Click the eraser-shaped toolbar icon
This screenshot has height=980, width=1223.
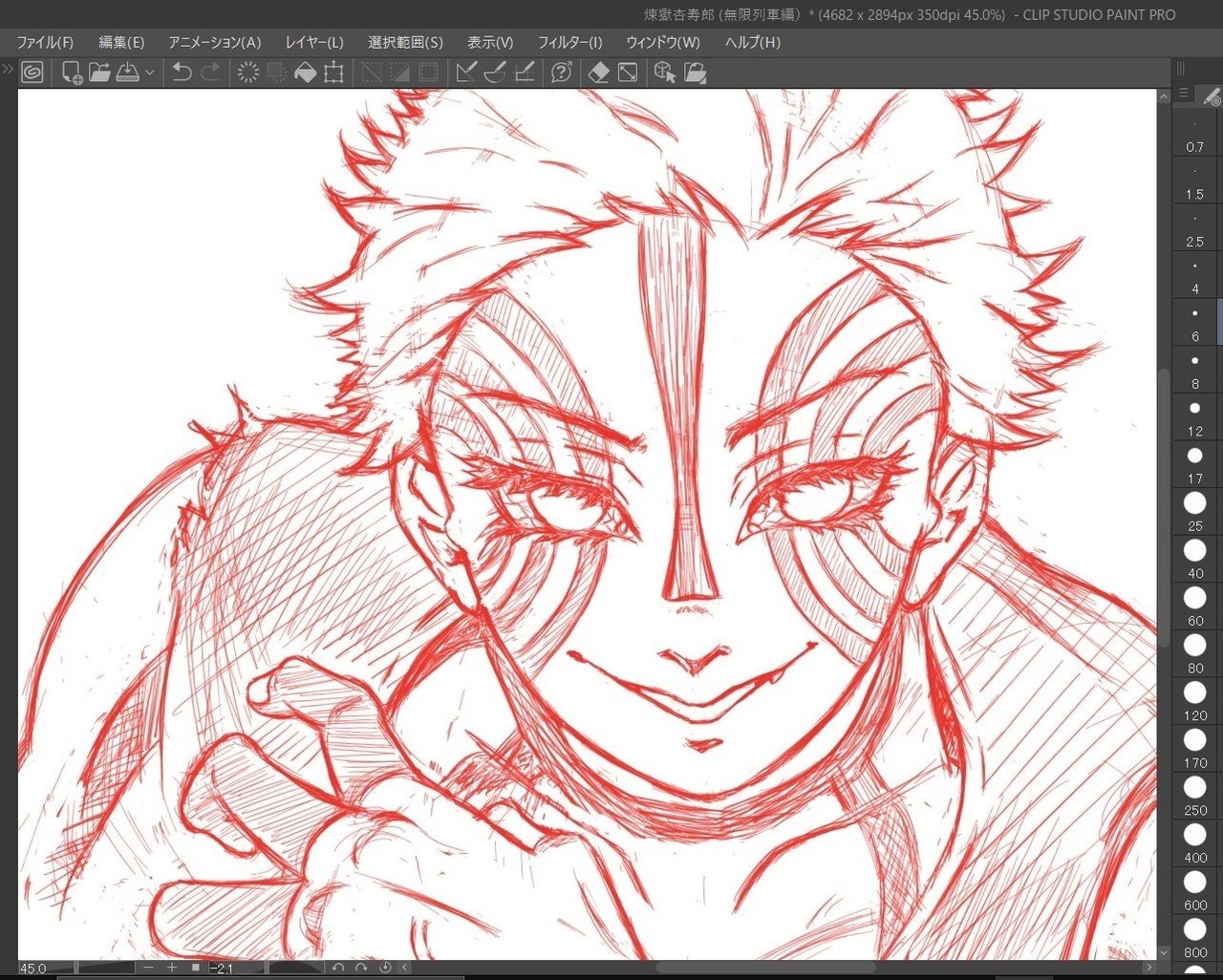[599, 73]
